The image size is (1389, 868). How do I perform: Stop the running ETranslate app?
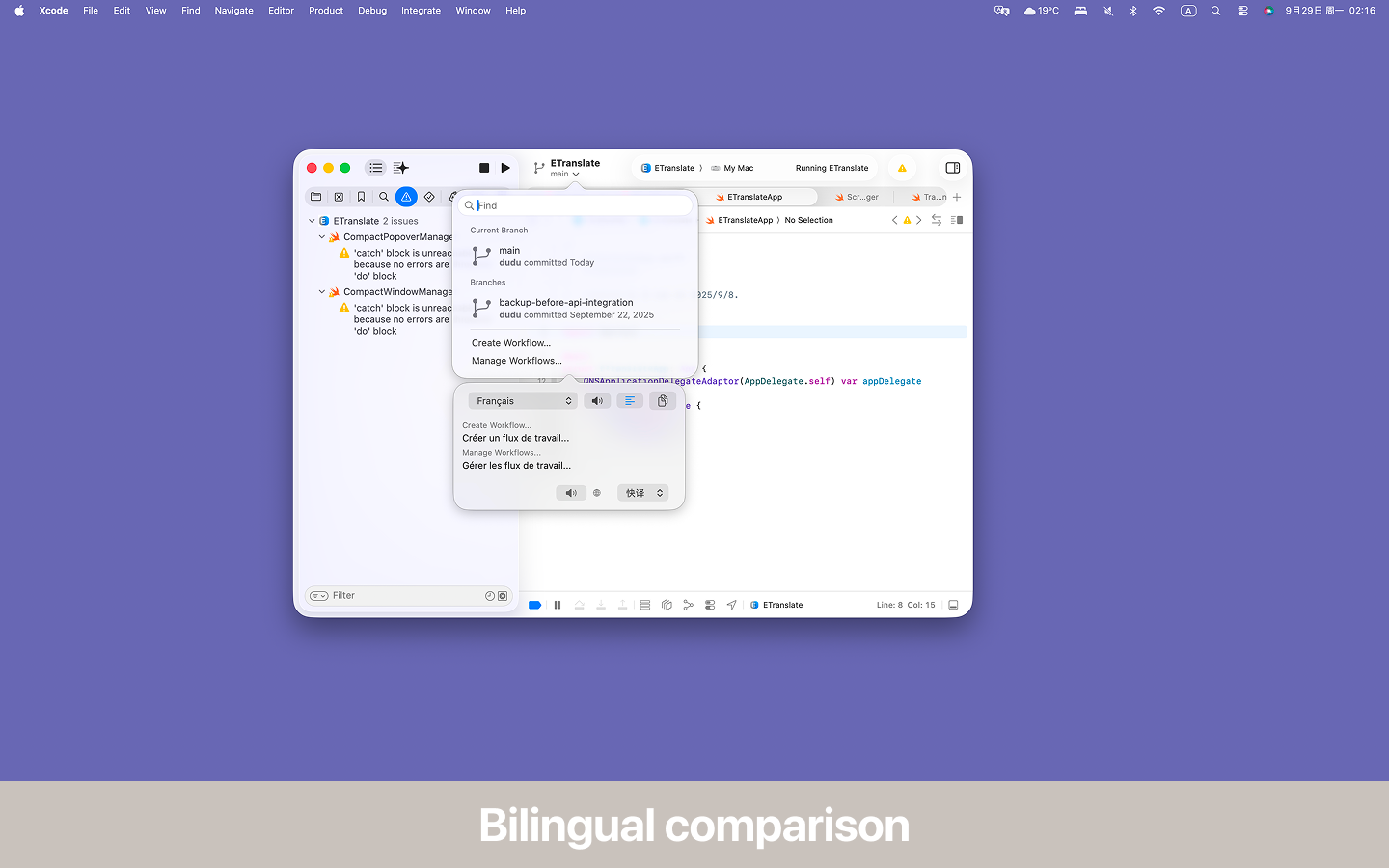[484, 168]
